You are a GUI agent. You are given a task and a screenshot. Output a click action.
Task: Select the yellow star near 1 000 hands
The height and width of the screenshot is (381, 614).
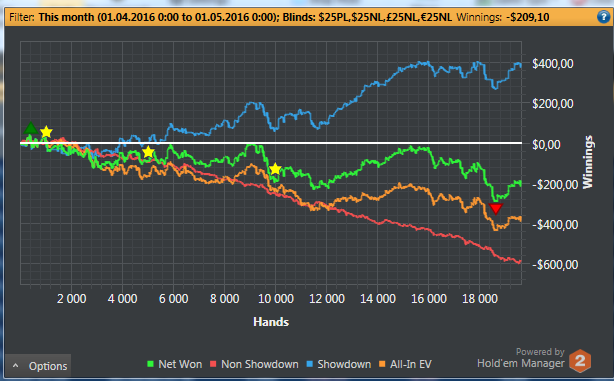click(46, 132)
